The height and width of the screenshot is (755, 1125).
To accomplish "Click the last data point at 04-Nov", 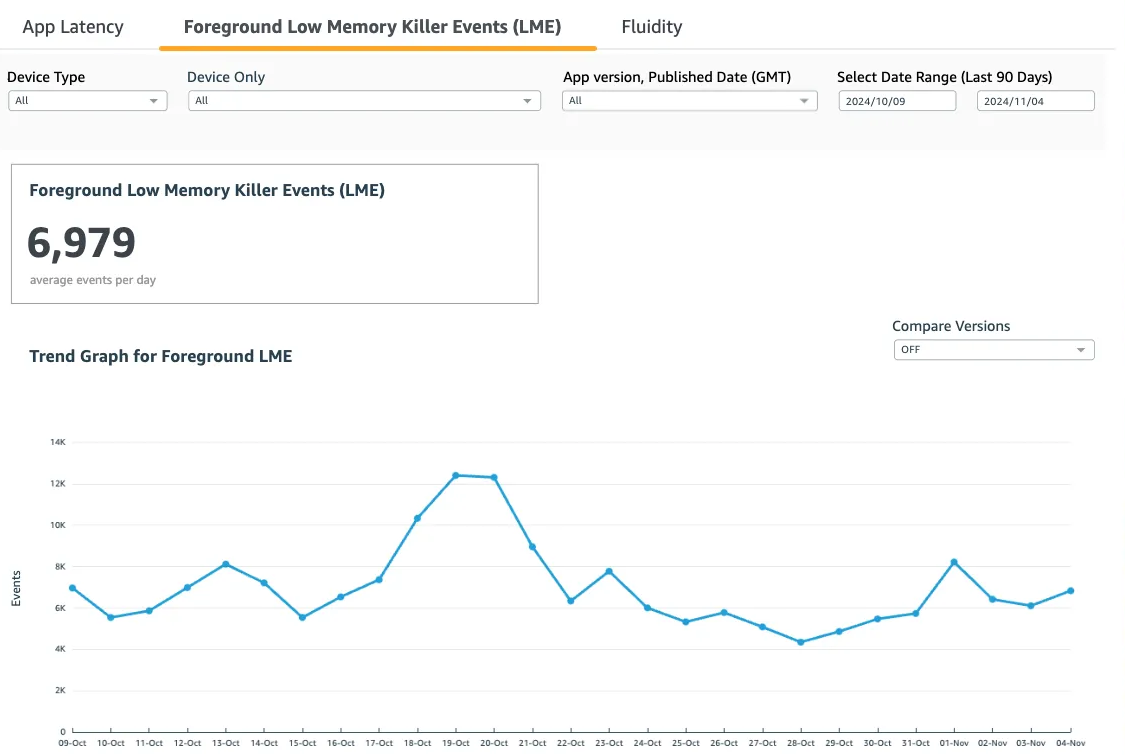I will point(1070,591).
